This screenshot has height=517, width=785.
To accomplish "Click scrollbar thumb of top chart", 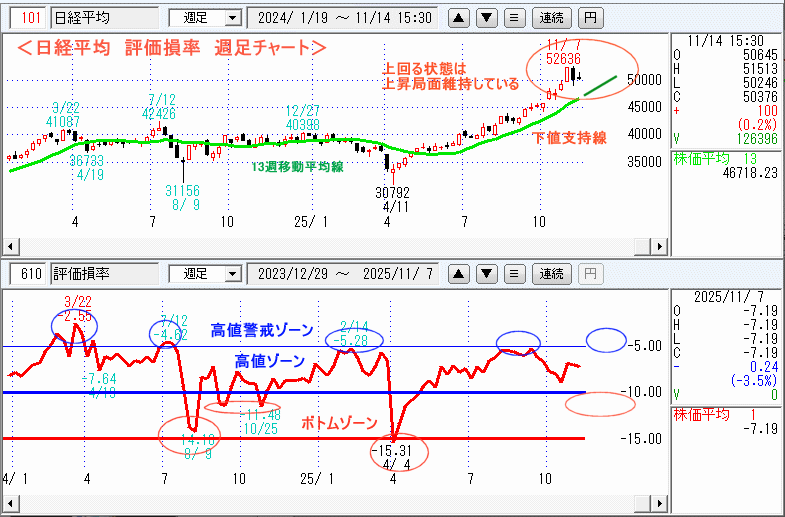I will (643, 247).
